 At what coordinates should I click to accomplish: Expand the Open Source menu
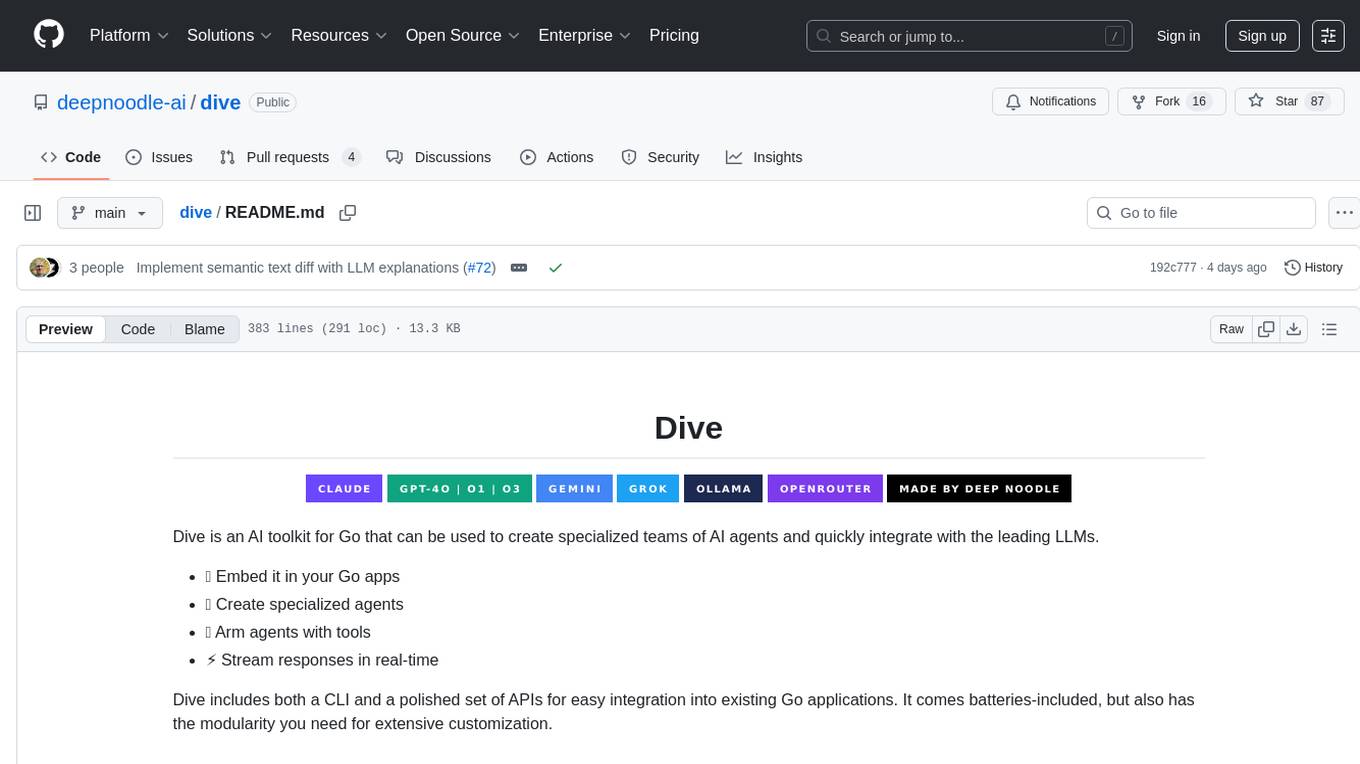click(463, 35)
